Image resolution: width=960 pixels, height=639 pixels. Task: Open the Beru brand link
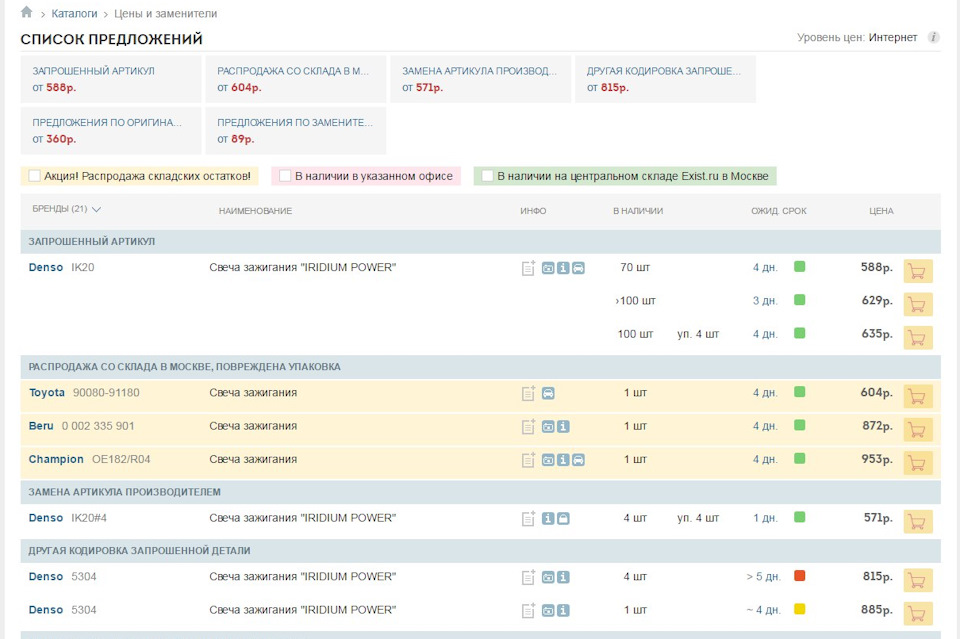click(41, 426)
